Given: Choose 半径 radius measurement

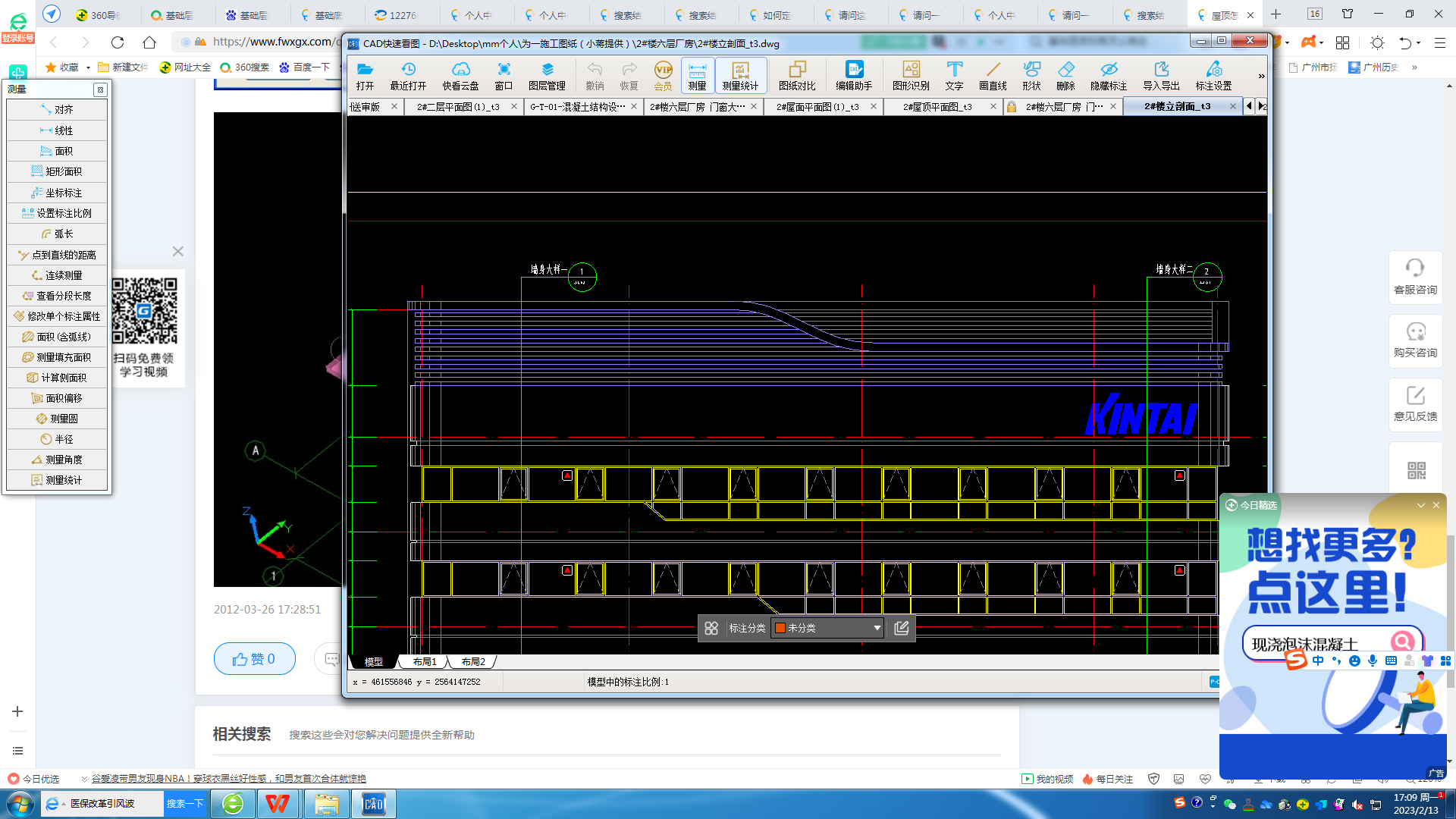Looking at the screenshot, I should [57, 439].
